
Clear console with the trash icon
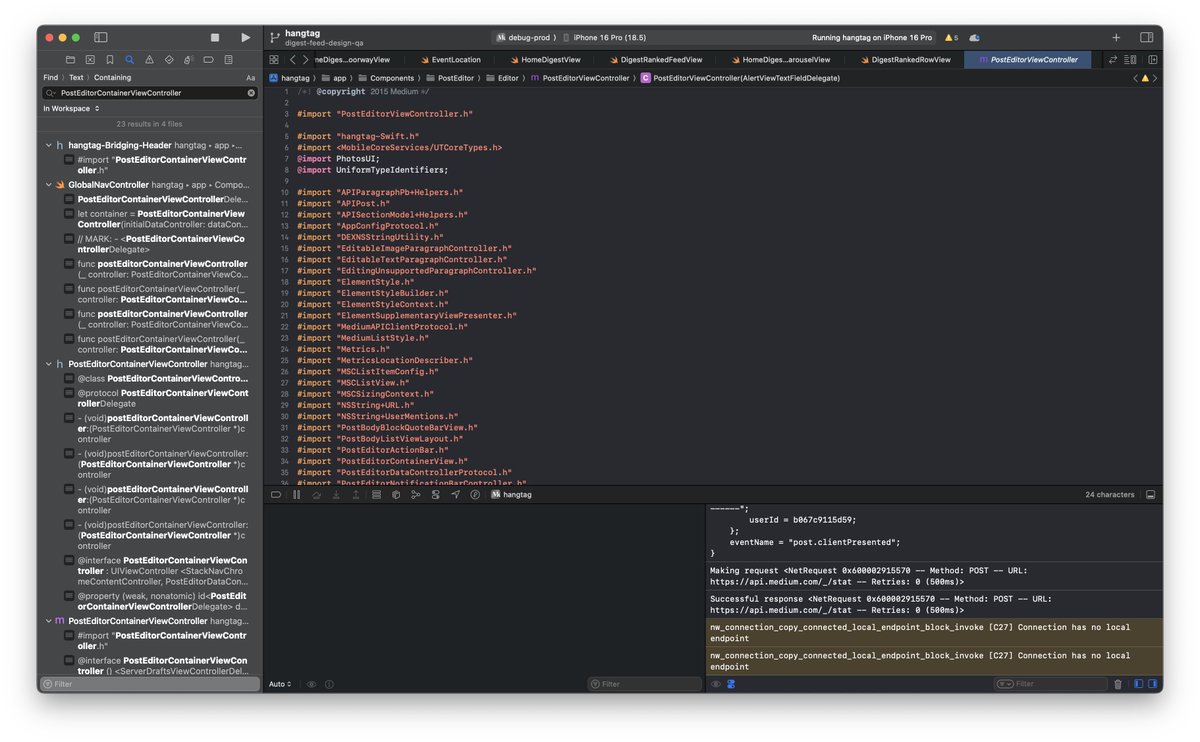(x=1118, y=684)
